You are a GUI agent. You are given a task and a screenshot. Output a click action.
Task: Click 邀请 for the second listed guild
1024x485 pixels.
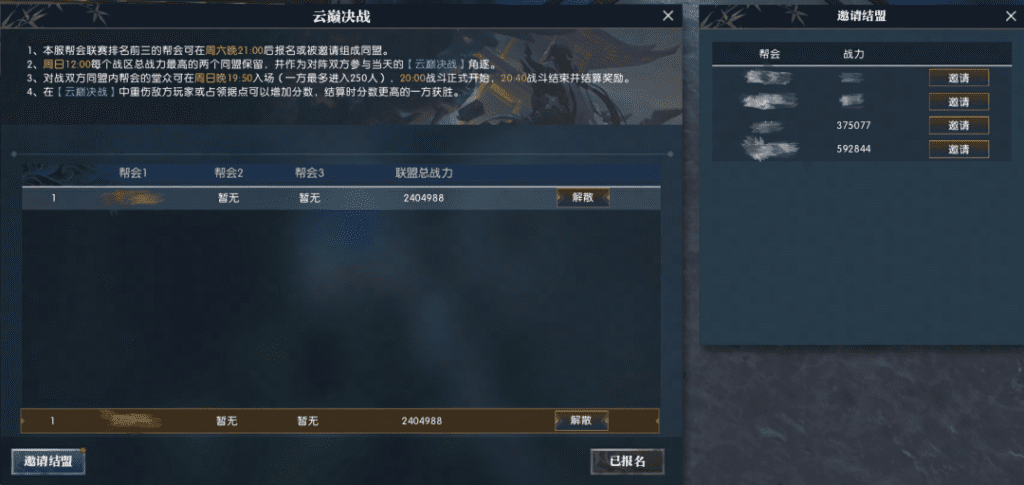coord(959,102)
